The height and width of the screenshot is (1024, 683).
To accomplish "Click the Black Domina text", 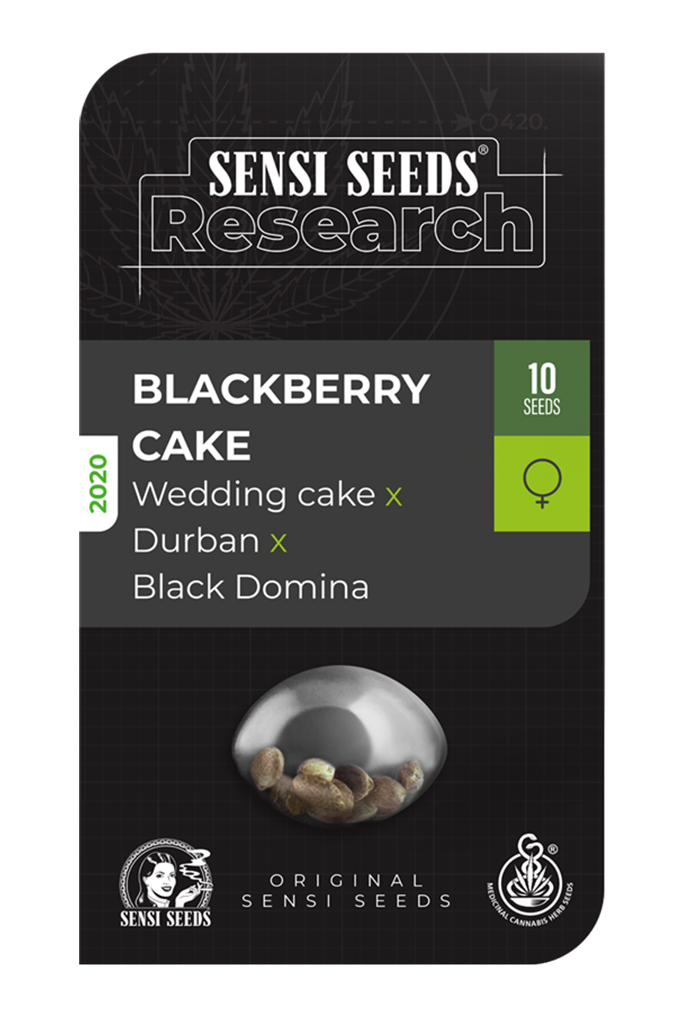I will (251, 586).
